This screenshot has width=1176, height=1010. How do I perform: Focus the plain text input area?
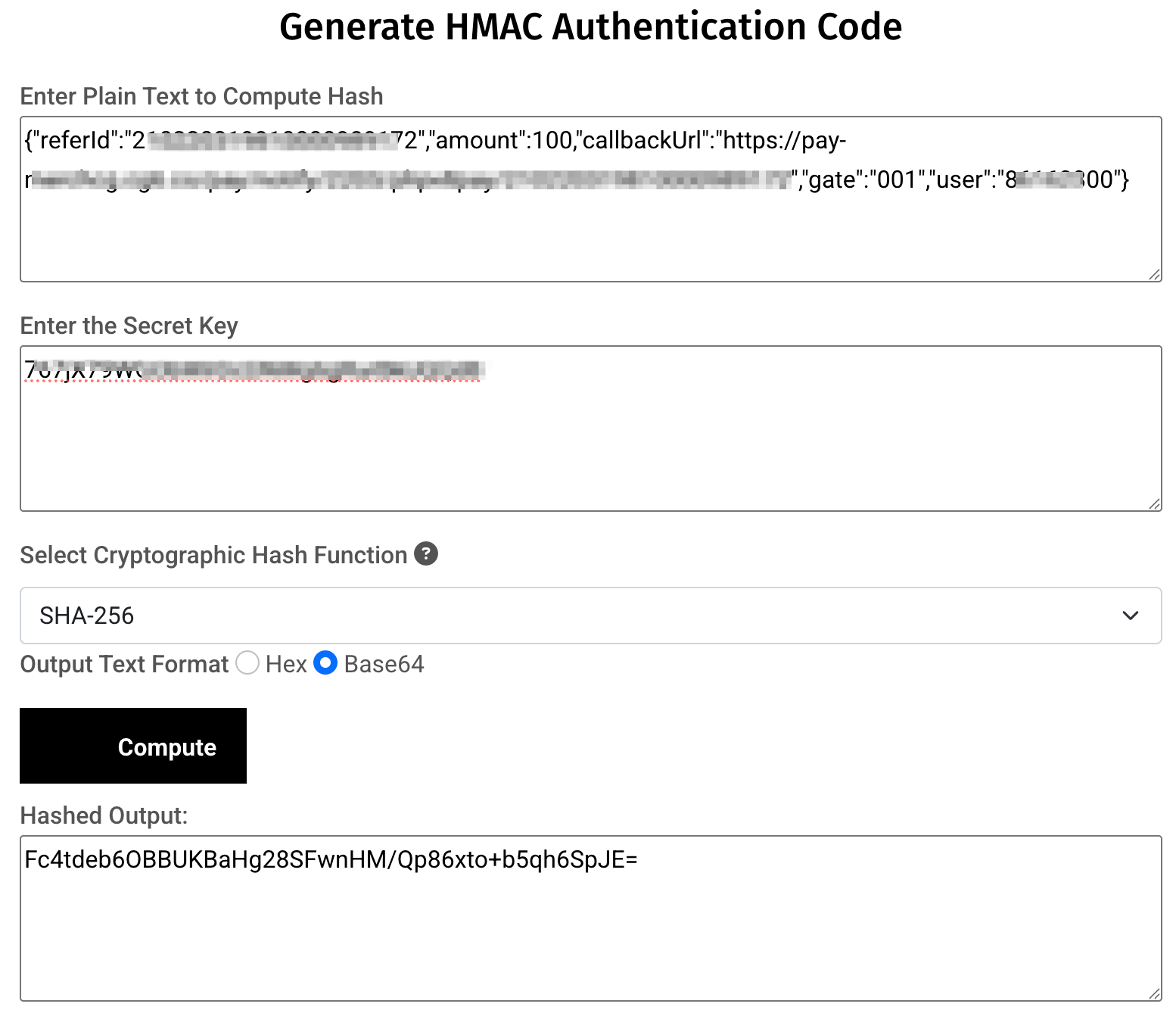[590, 235]
